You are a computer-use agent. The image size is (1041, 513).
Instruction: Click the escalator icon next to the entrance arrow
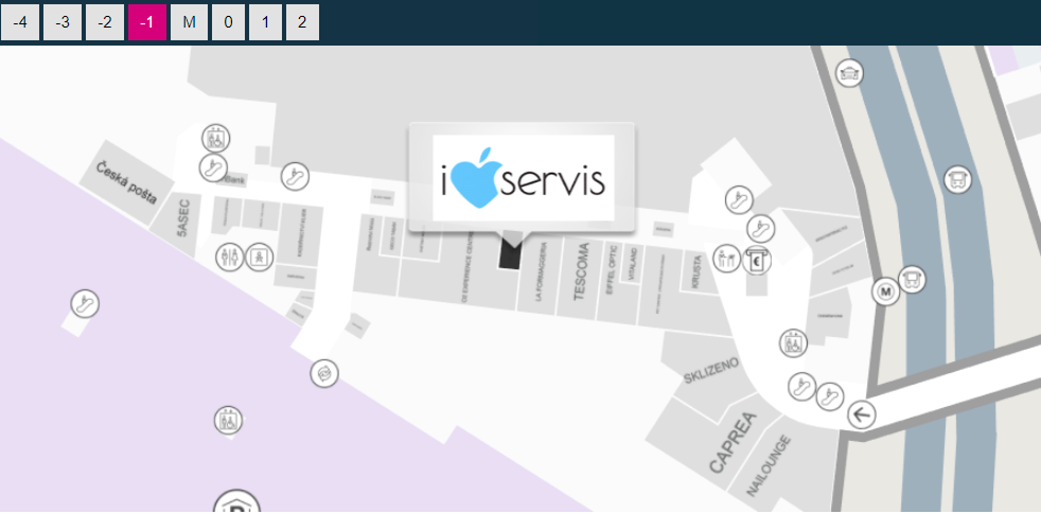(830, 396)
